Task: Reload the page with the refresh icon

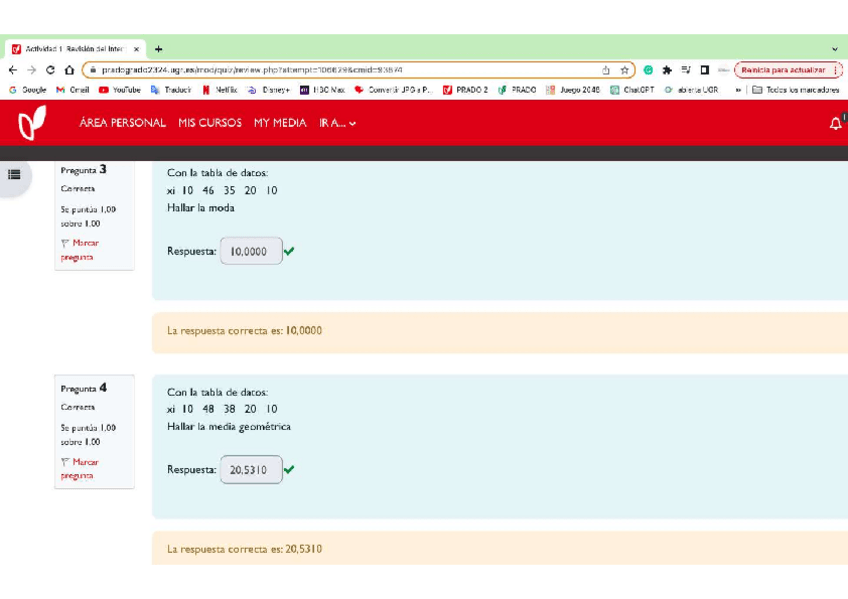Action: [x=50, y=70]
